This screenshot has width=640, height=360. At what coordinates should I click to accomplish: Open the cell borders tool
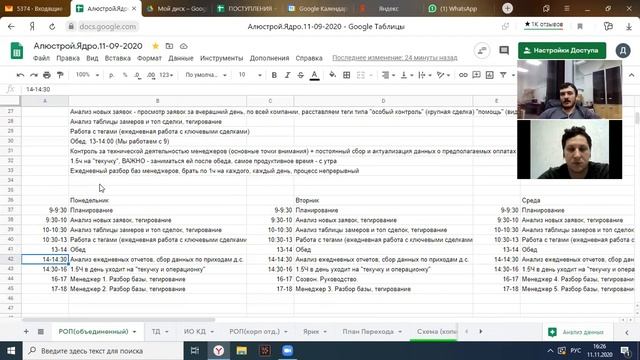347,75
